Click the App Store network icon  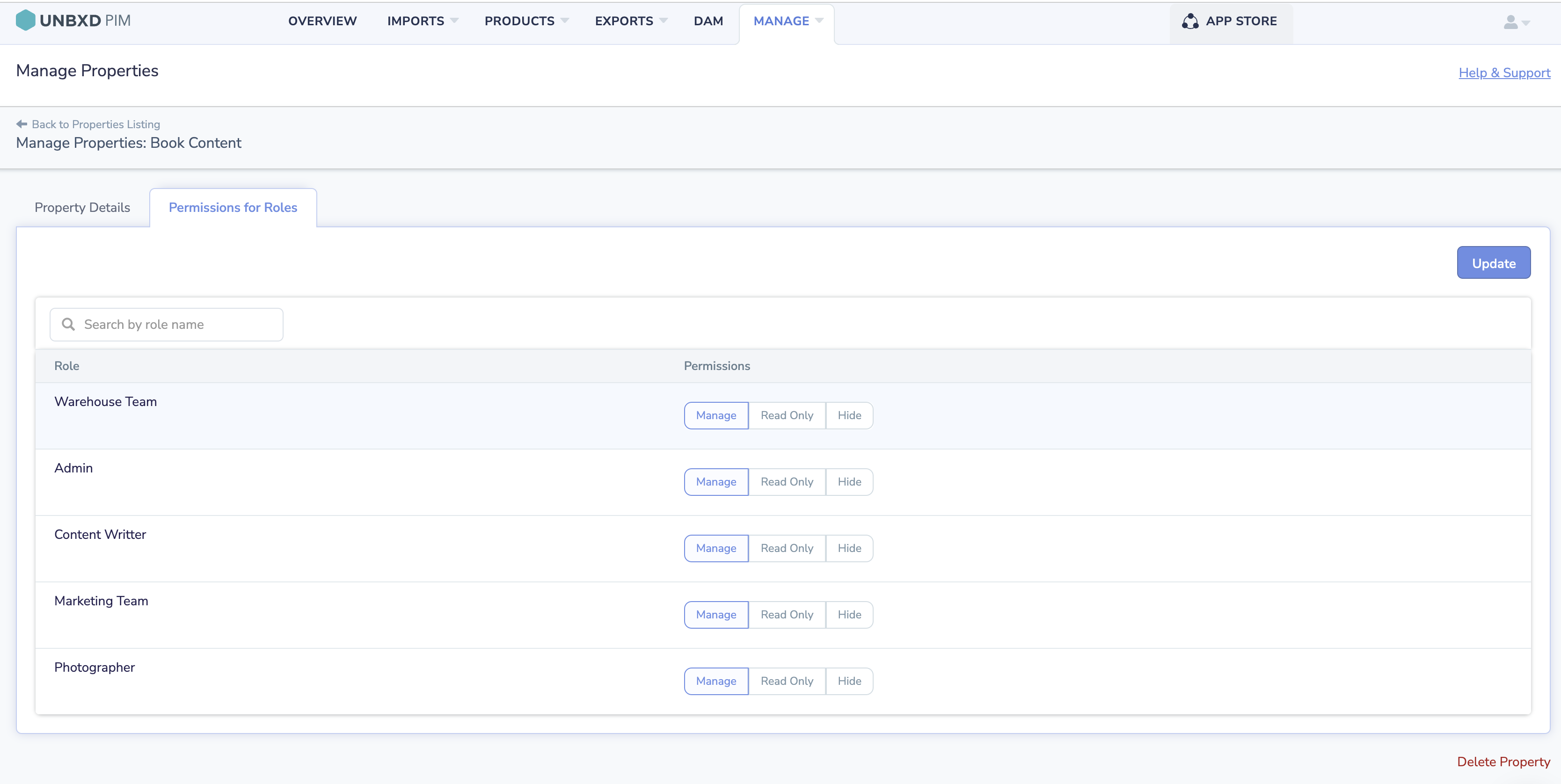coord(1190,21)
